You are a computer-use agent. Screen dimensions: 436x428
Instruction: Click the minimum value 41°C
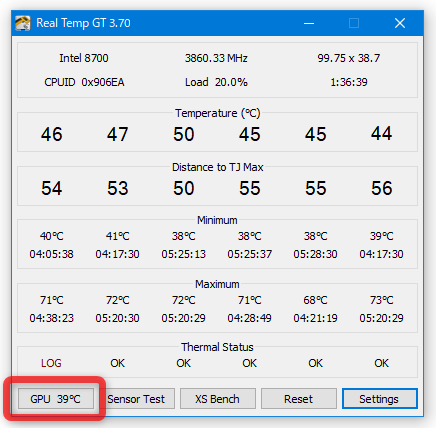(x=118, y=236)
